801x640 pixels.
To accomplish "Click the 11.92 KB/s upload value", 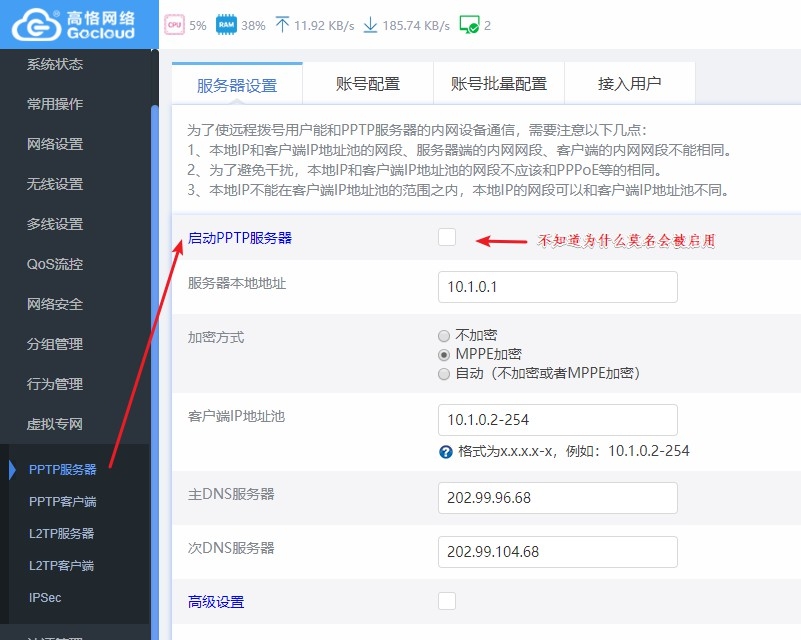I will [324, 26].
